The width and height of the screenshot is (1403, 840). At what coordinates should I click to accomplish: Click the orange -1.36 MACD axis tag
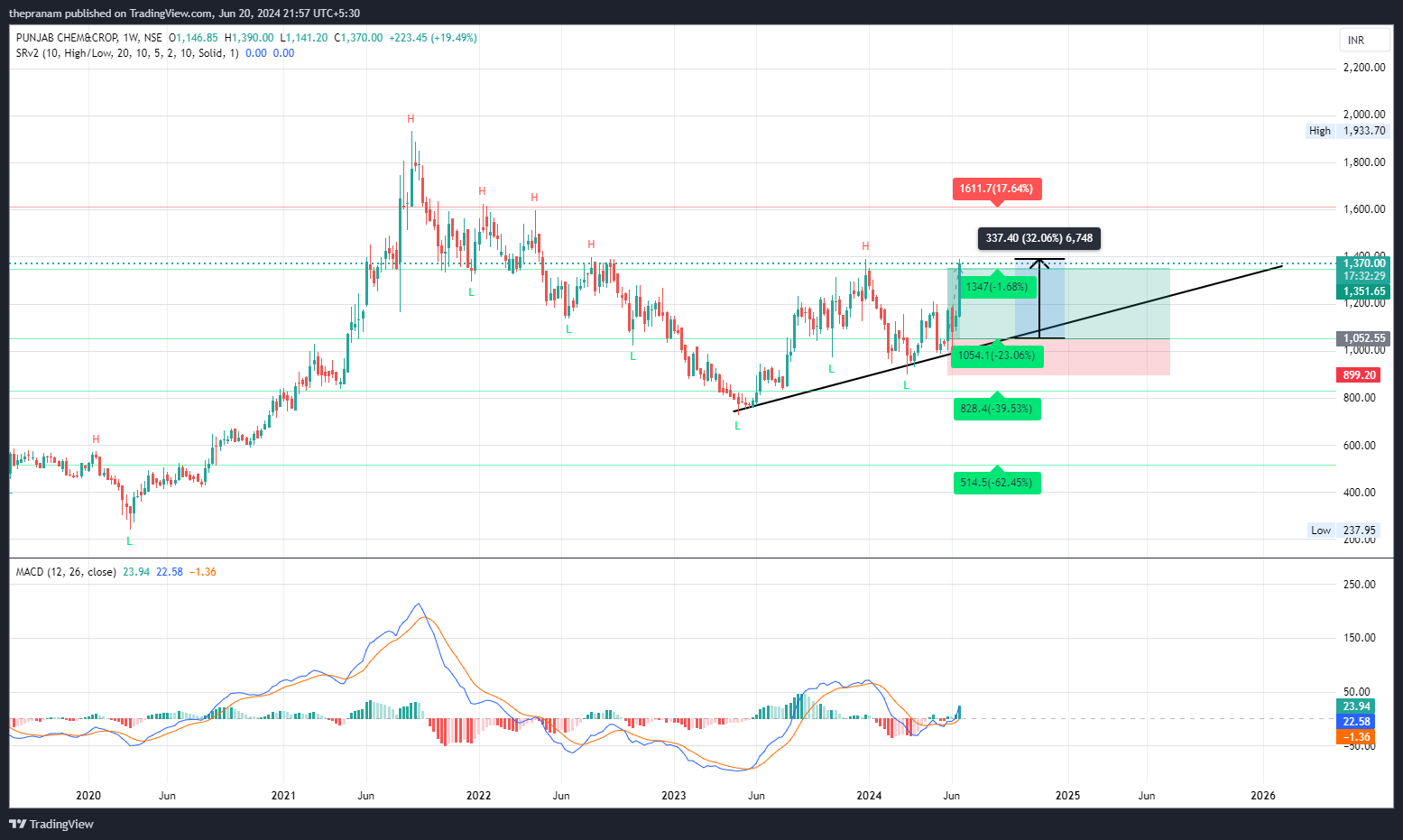1356,737
